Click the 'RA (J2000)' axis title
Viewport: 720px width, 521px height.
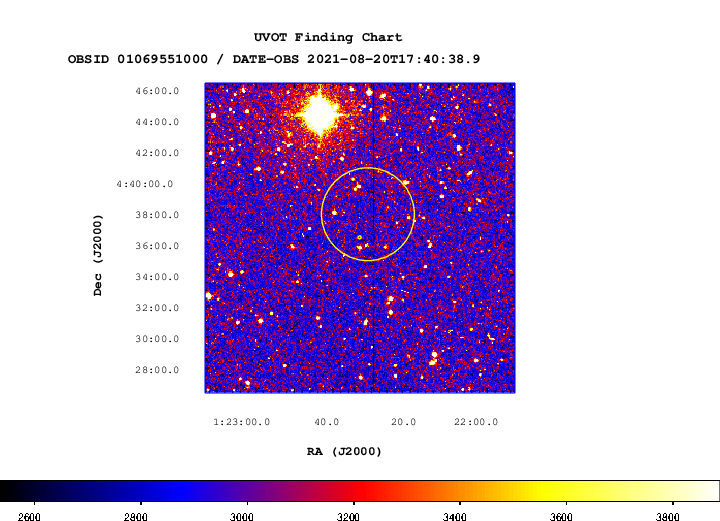[344, 452]
